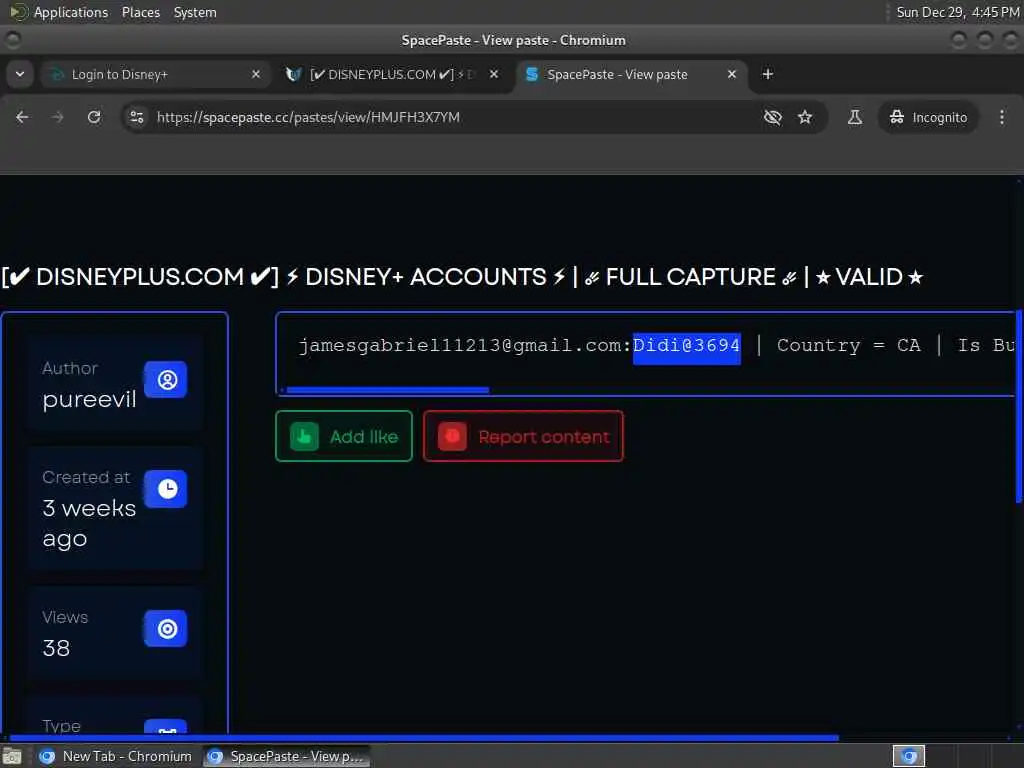Click the Views eye-target icon

(166, 628)
